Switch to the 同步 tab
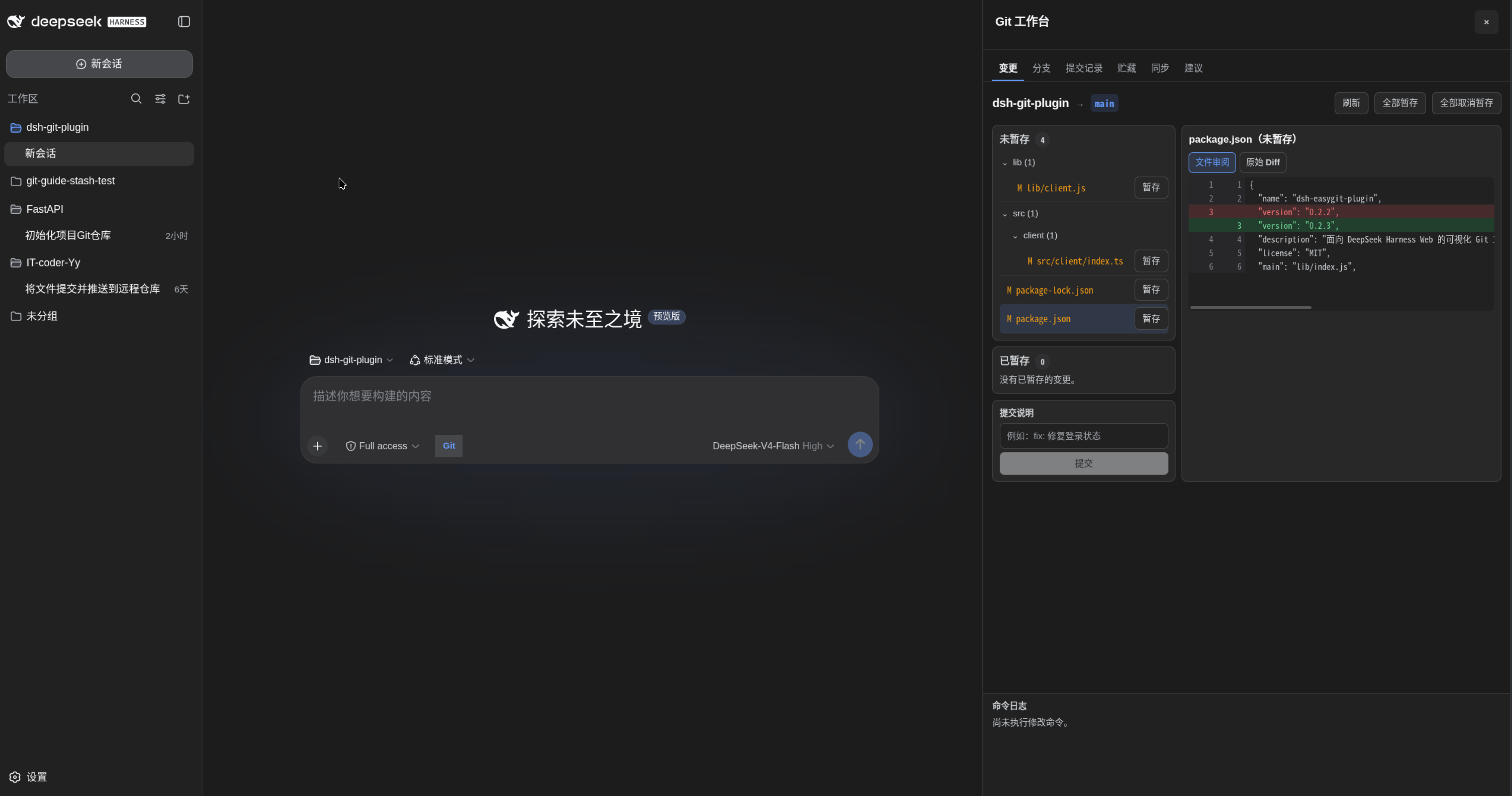The height and width of the screenshot is (796, 1512). 1160,68
